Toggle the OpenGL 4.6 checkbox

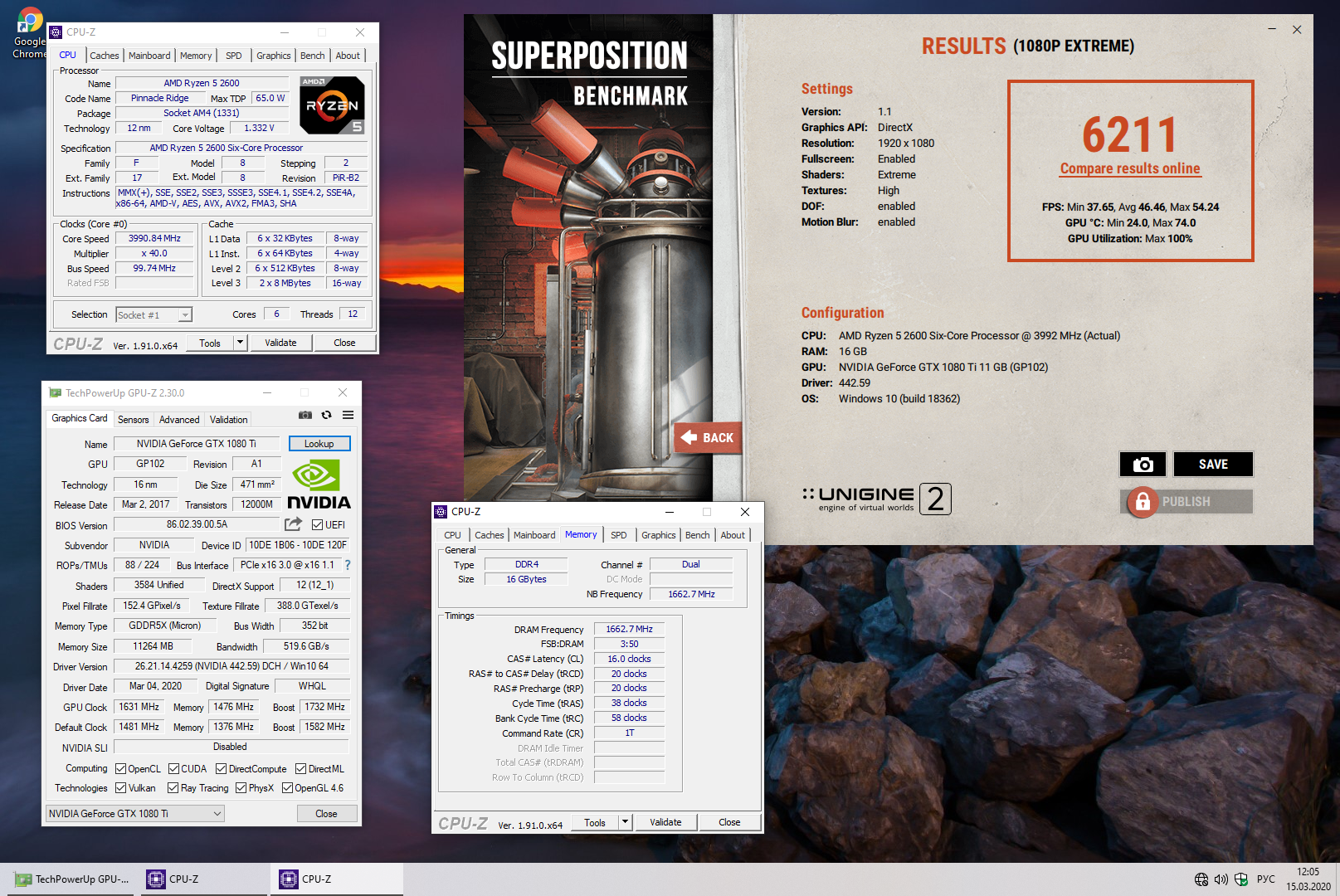pos(288,788)
